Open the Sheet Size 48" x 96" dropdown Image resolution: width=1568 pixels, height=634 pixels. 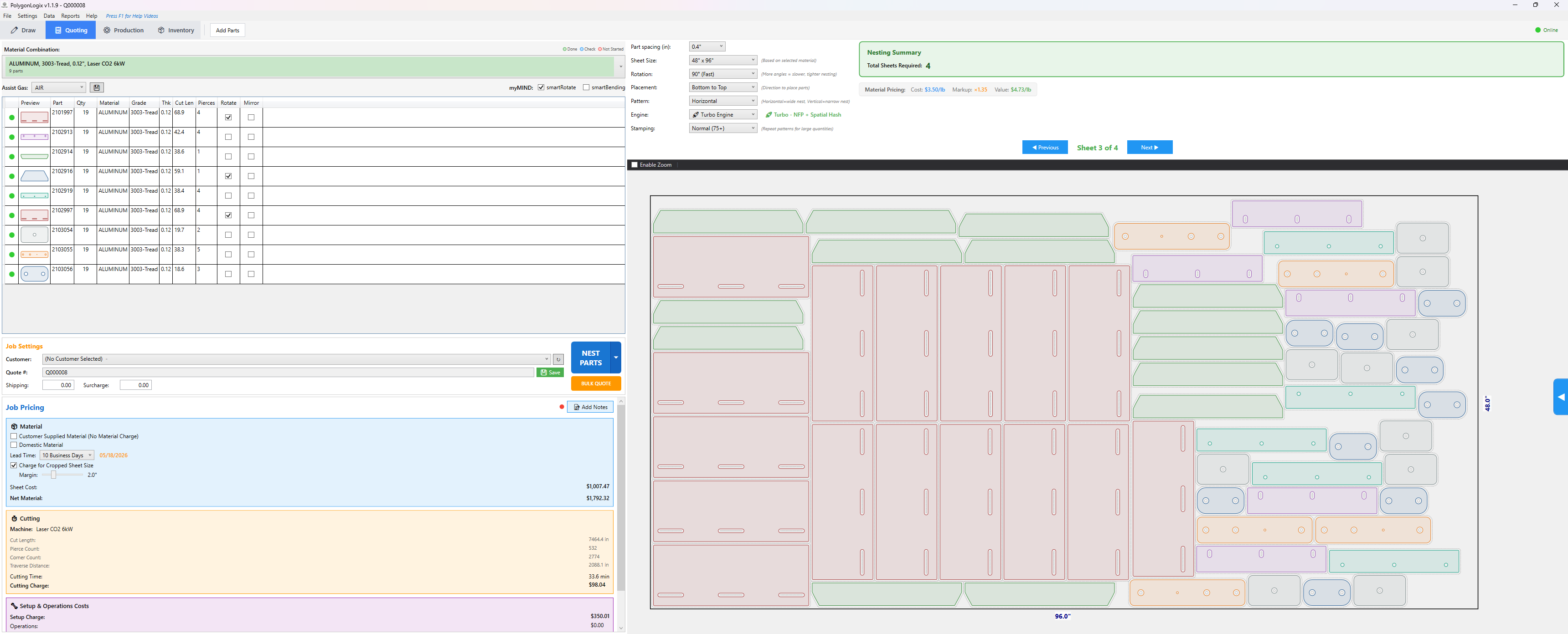(722, 60)
